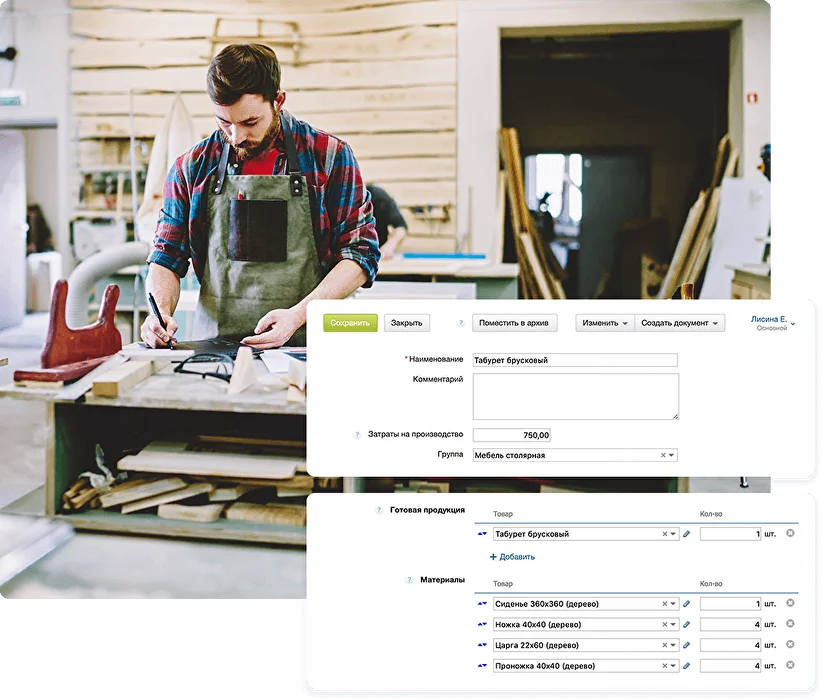
Task: Click the edit pencil beside Ножка 40x40
Action: 686,625
